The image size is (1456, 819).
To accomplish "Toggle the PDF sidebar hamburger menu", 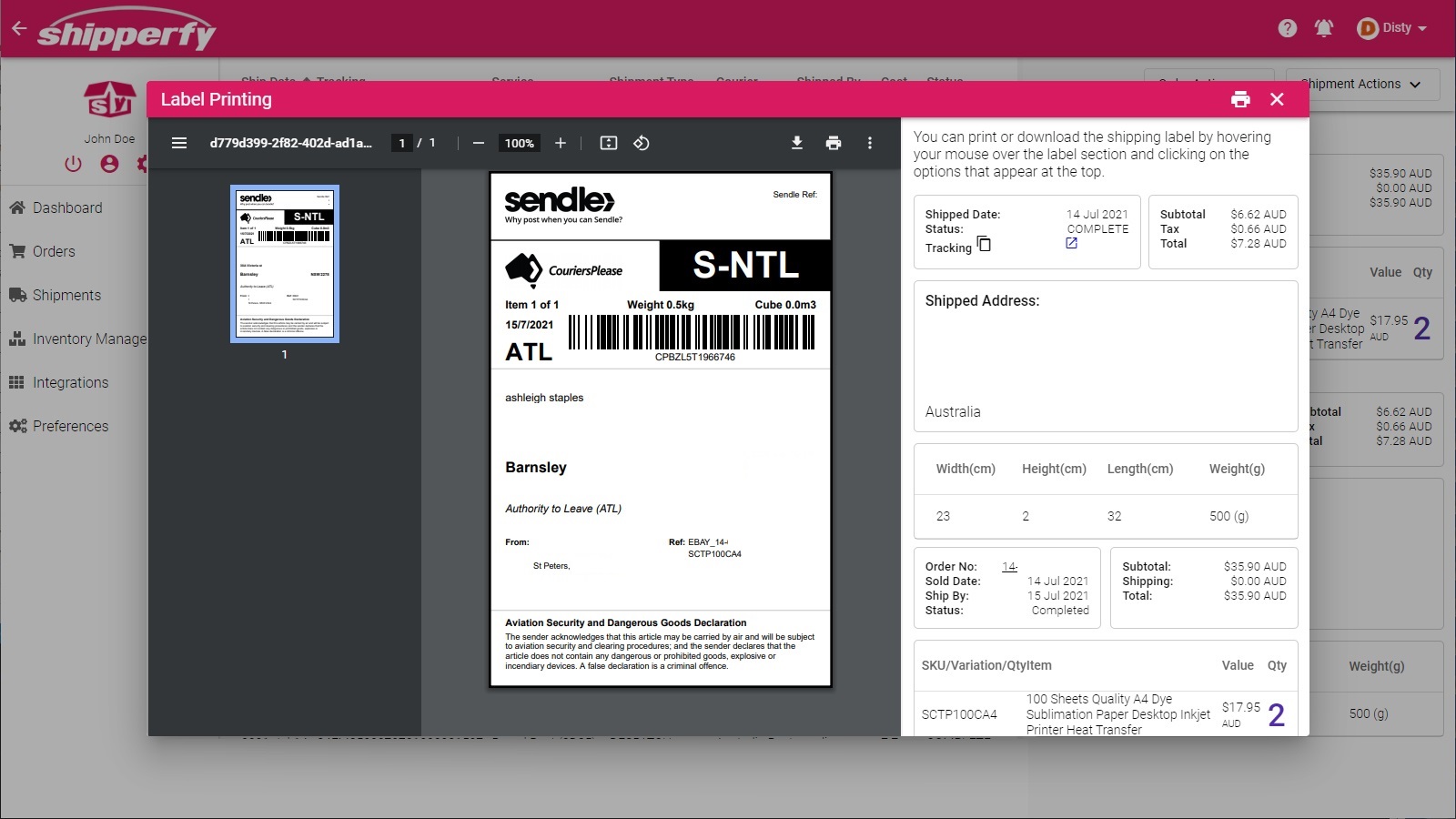I will tap(179, 143).
